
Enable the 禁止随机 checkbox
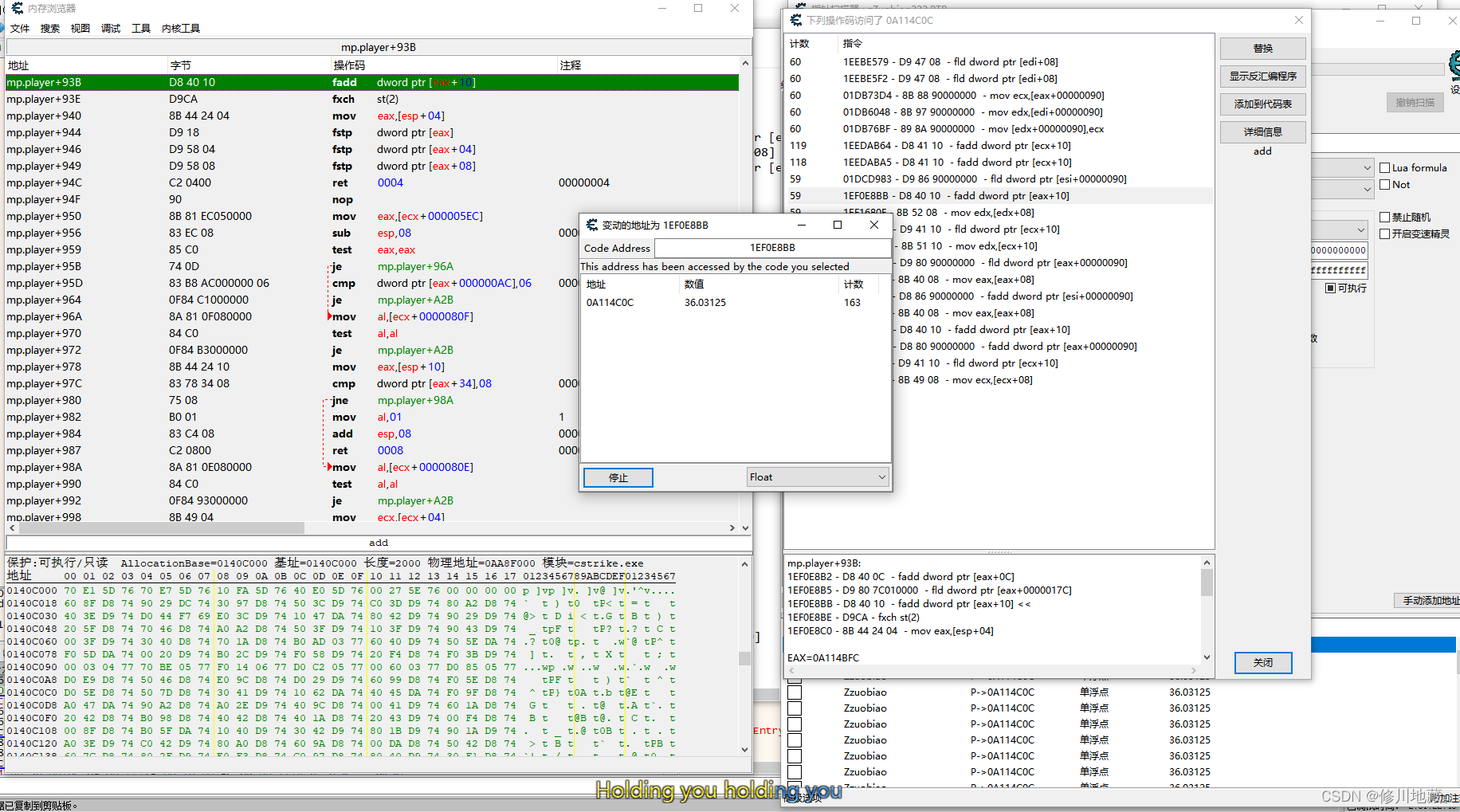(1385, 218)
